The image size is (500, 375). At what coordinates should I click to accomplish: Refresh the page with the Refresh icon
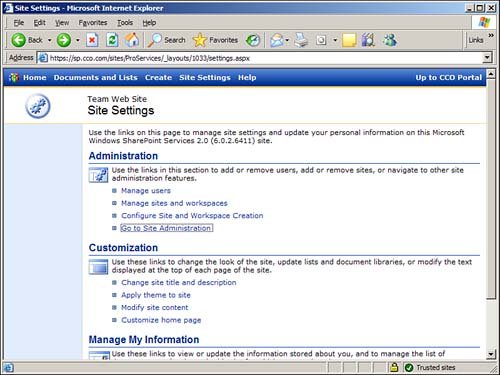click(x=112, y=40)
